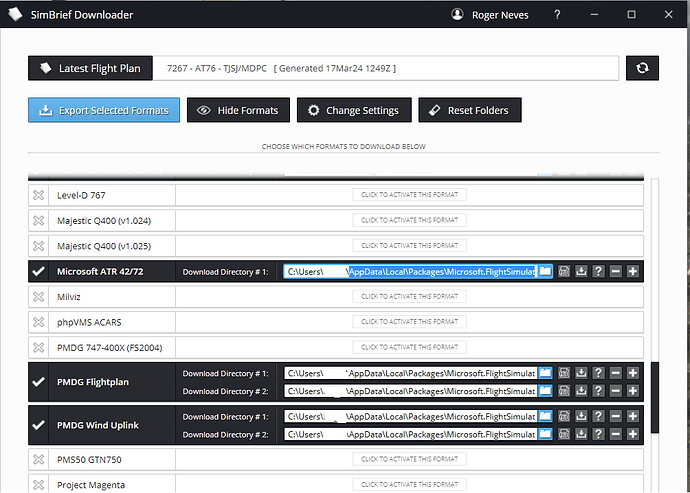Refresh the latest flight plan
Screen dimensions: 690x493
tap(641, 68)
